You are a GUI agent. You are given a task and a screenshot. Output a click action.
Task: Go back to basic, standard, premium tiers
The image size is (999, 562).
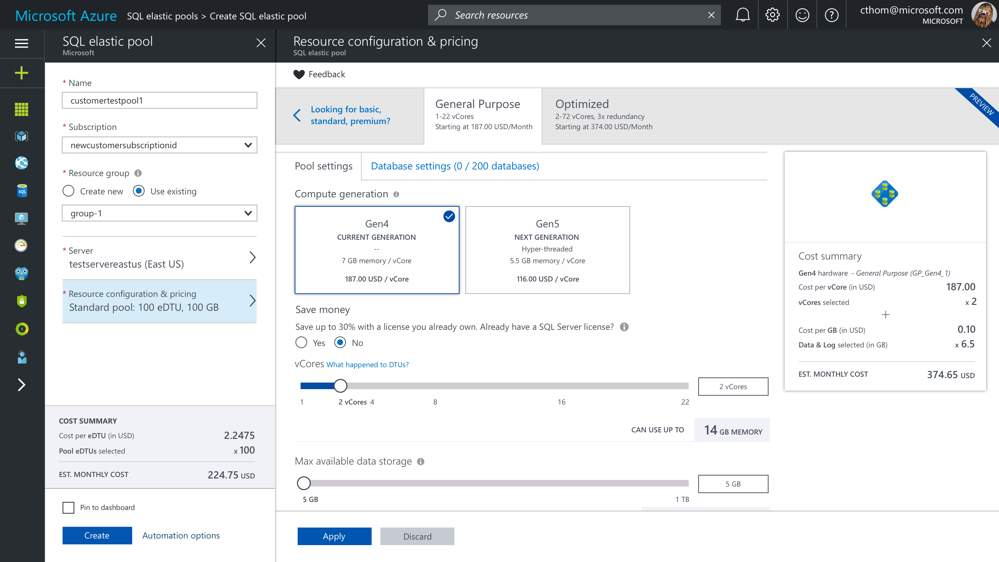(x=349, y=115)
